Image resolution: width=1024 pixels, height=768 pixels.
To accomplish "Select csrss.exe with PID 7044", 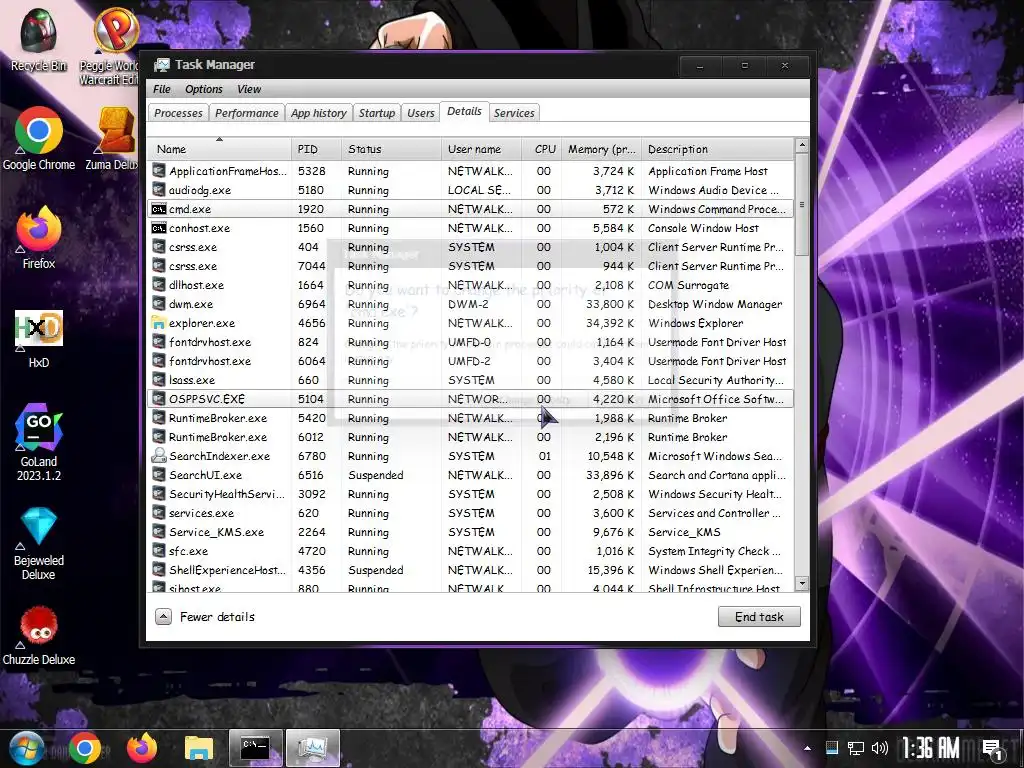I will 471,266.
